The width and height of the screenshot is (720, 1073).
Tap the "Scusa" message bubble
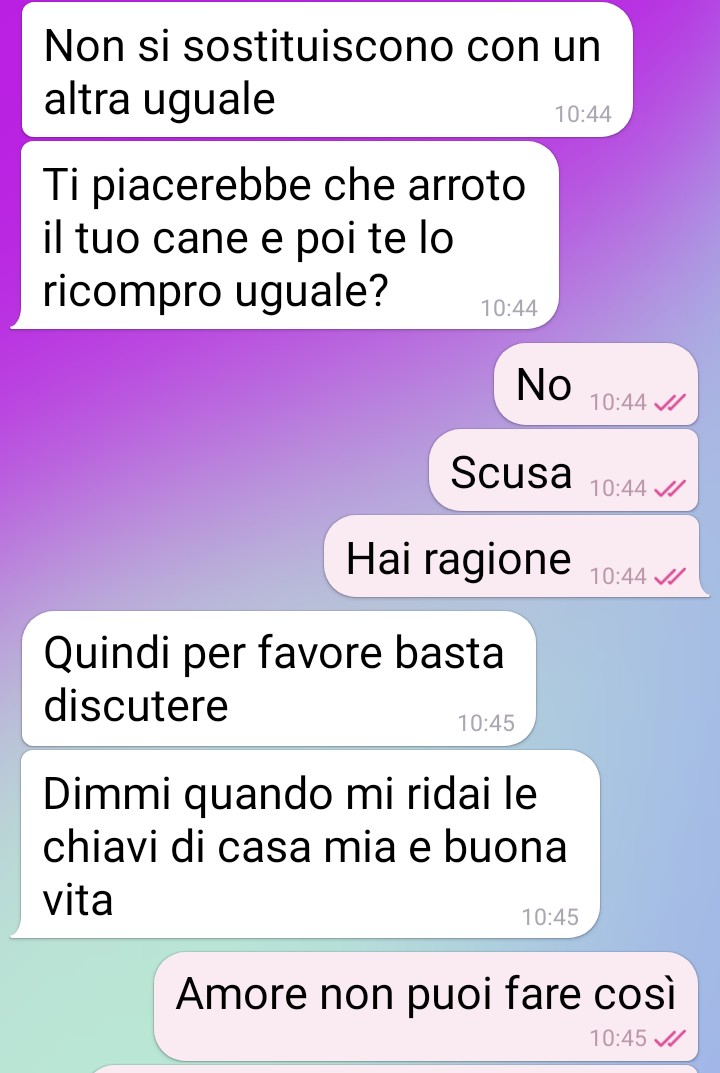point(563,471)
